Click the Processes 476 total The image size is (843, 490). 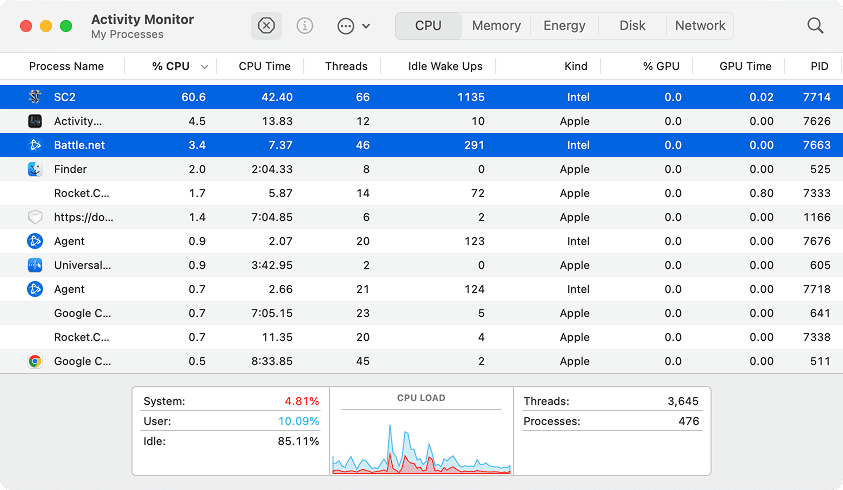click(x=689, y=421)
